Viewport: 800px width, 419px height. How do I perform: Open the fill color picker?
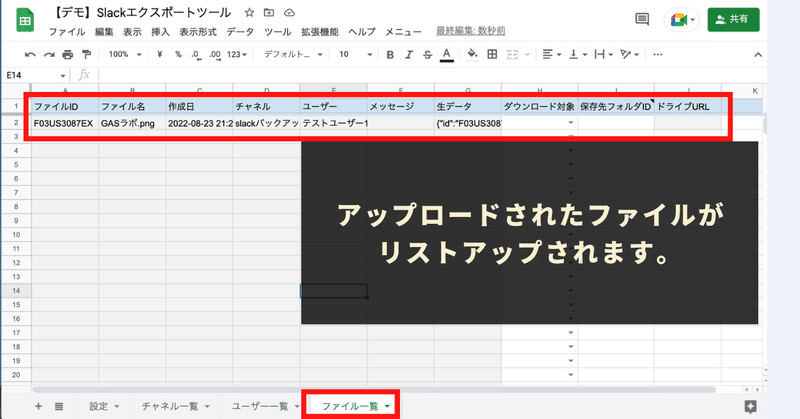(x=472, y=54)
